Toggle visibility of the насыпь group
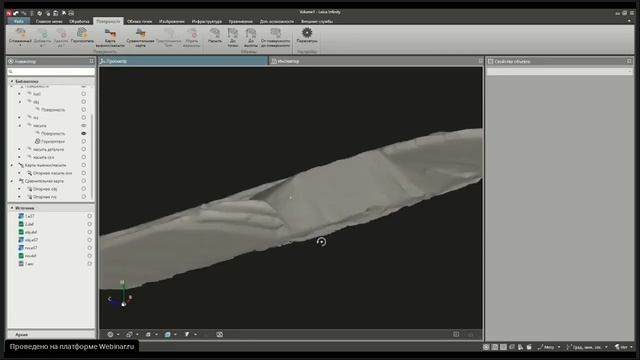640x360 pixels. [x=84, y=125]
